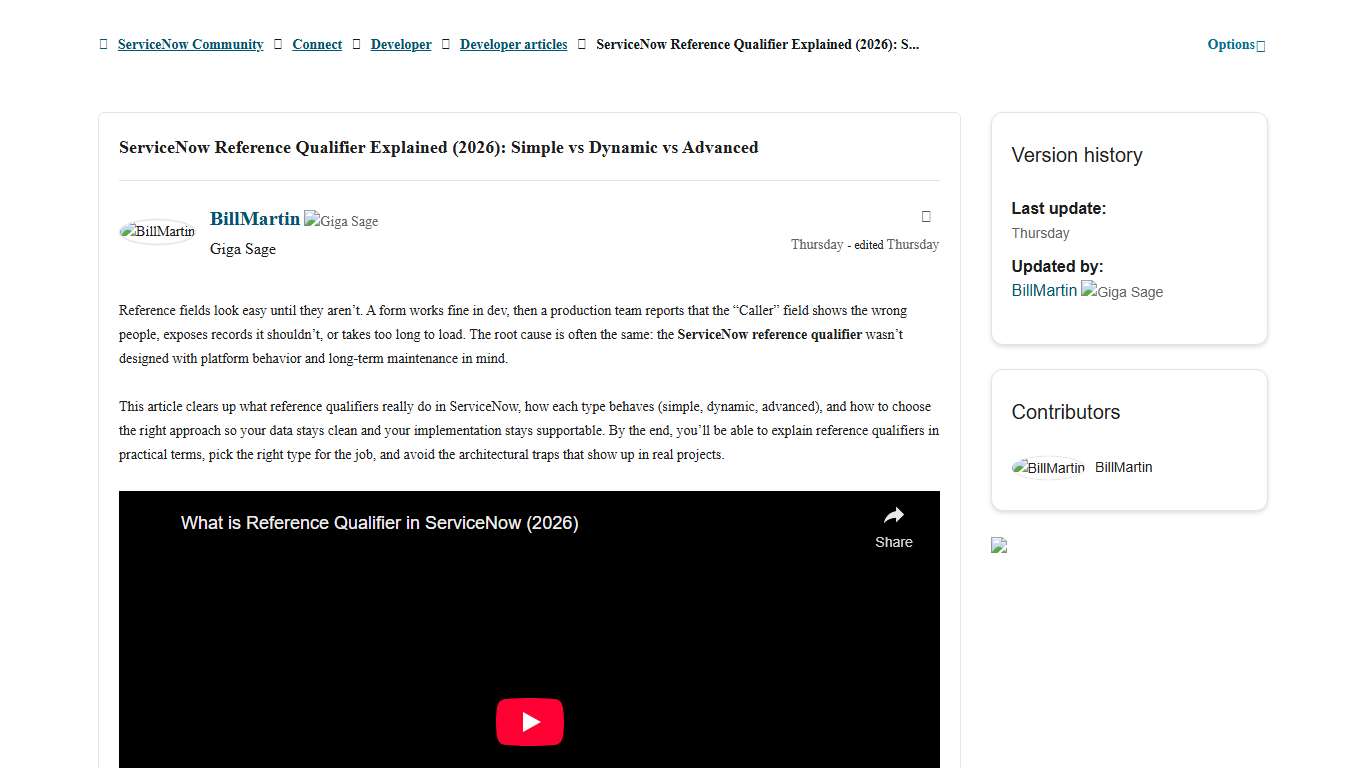Click the home icon at the breadcrumb start
This screenshot has width=1366, height=768.
tap(103, 44)
